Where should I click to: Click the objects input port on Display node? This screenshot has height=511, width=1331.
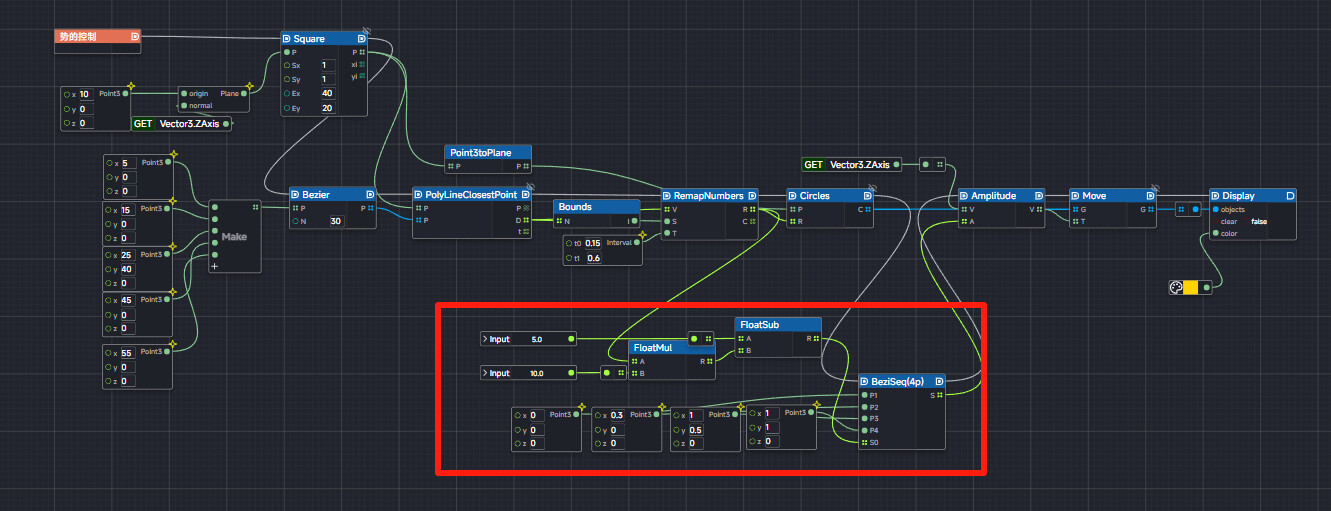click(1216, 210)
